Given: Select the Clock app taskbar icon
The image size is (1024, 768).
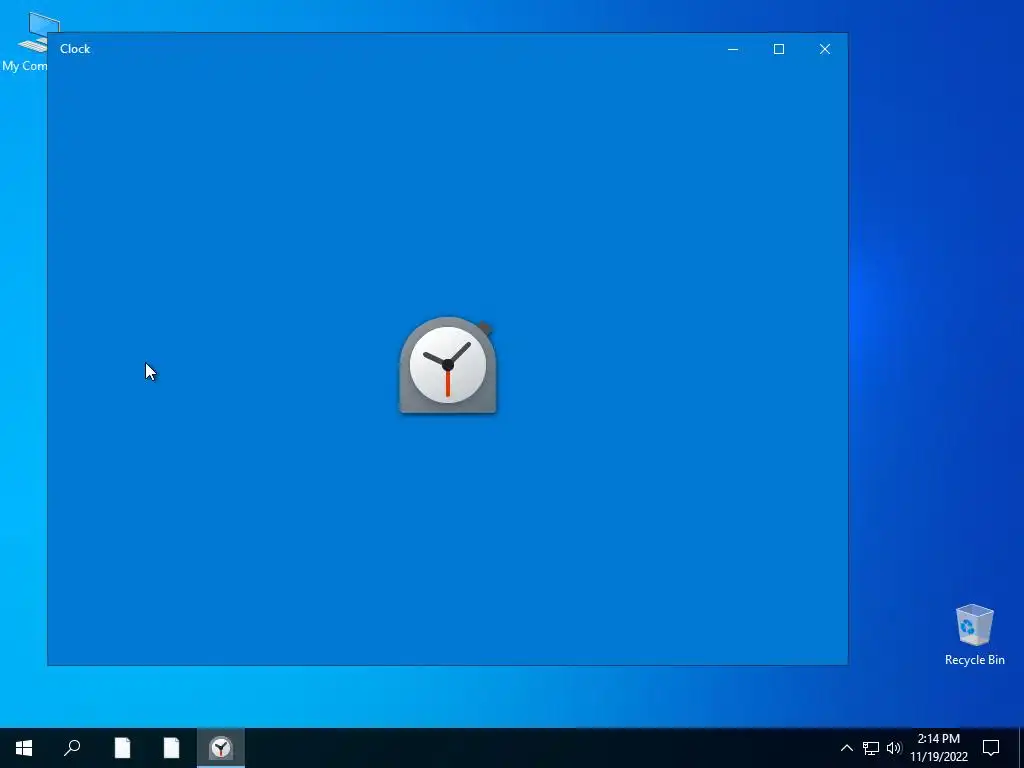Looking at the screenshot, I should pyautogui.click(x=221, y=748).
